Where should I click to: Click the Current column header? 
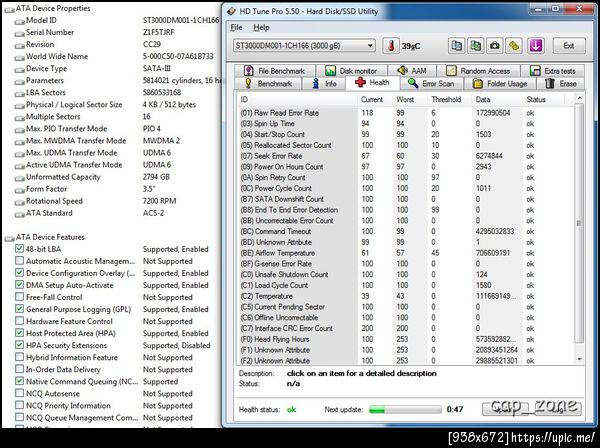pos(374,99)
